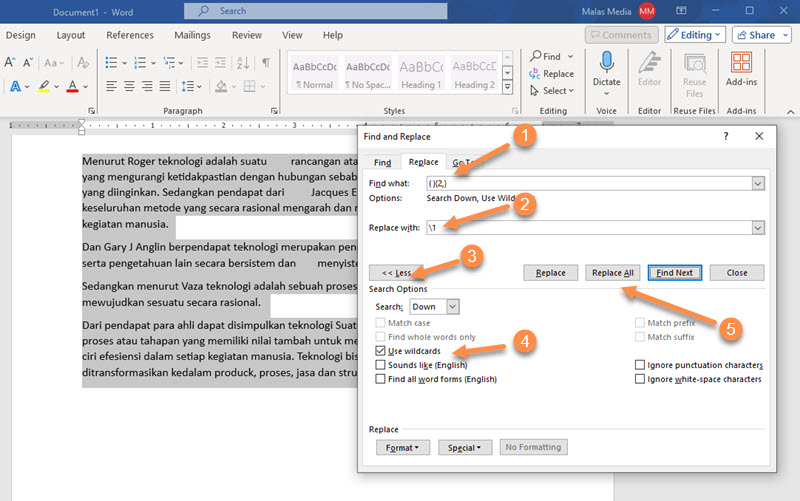The image size is (800, 501).
Task: Open the View tab
Action: [x=292, y=35]
